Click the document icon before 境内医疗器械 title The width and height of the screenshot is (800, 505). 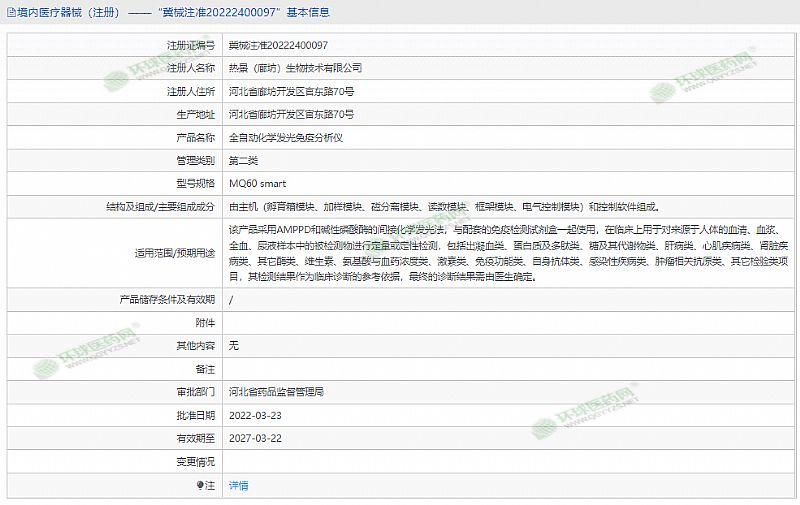tap(10, 13)
